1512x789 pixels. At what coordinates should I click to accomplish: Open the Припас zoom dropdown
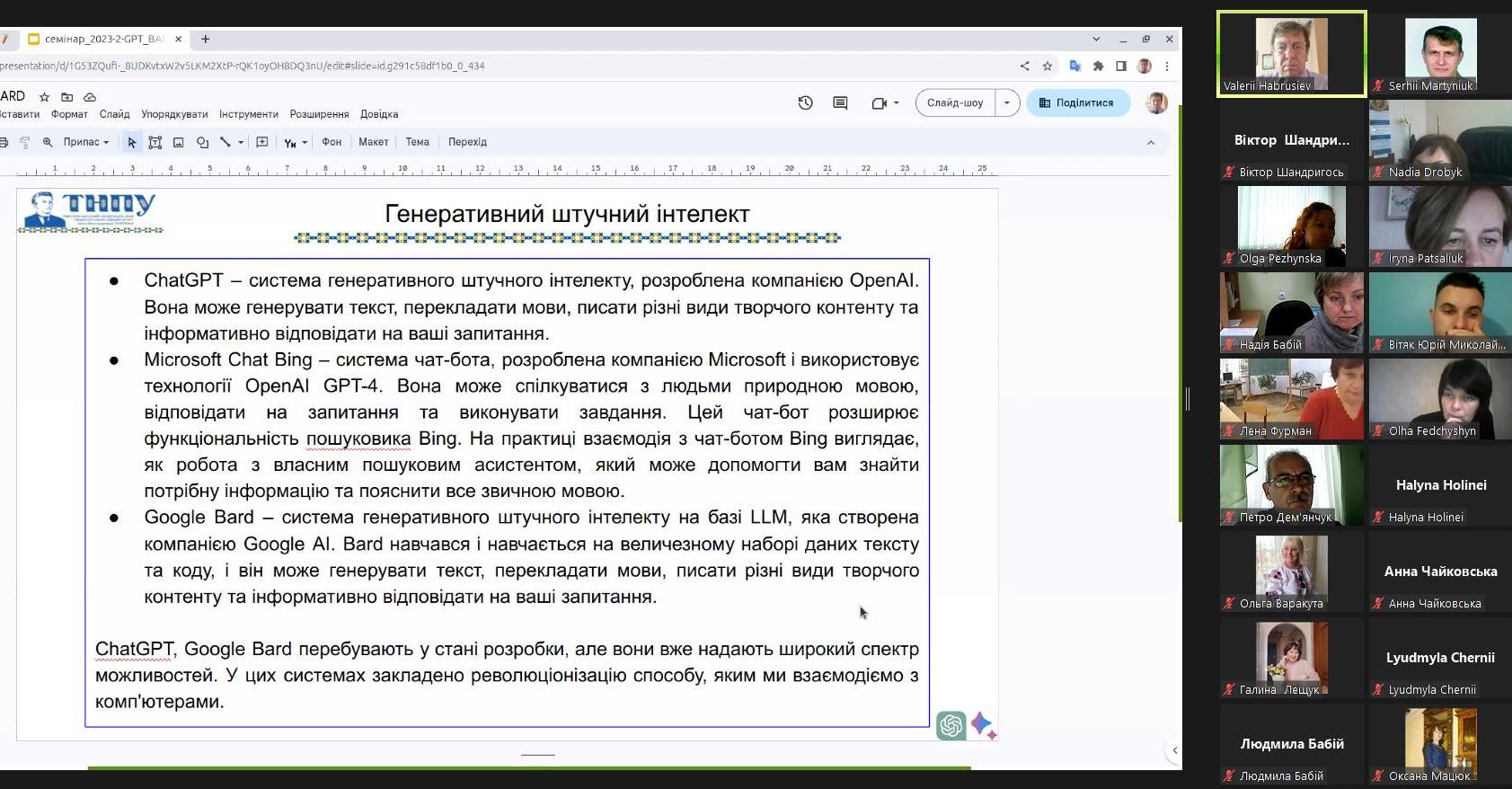[86, 142]
